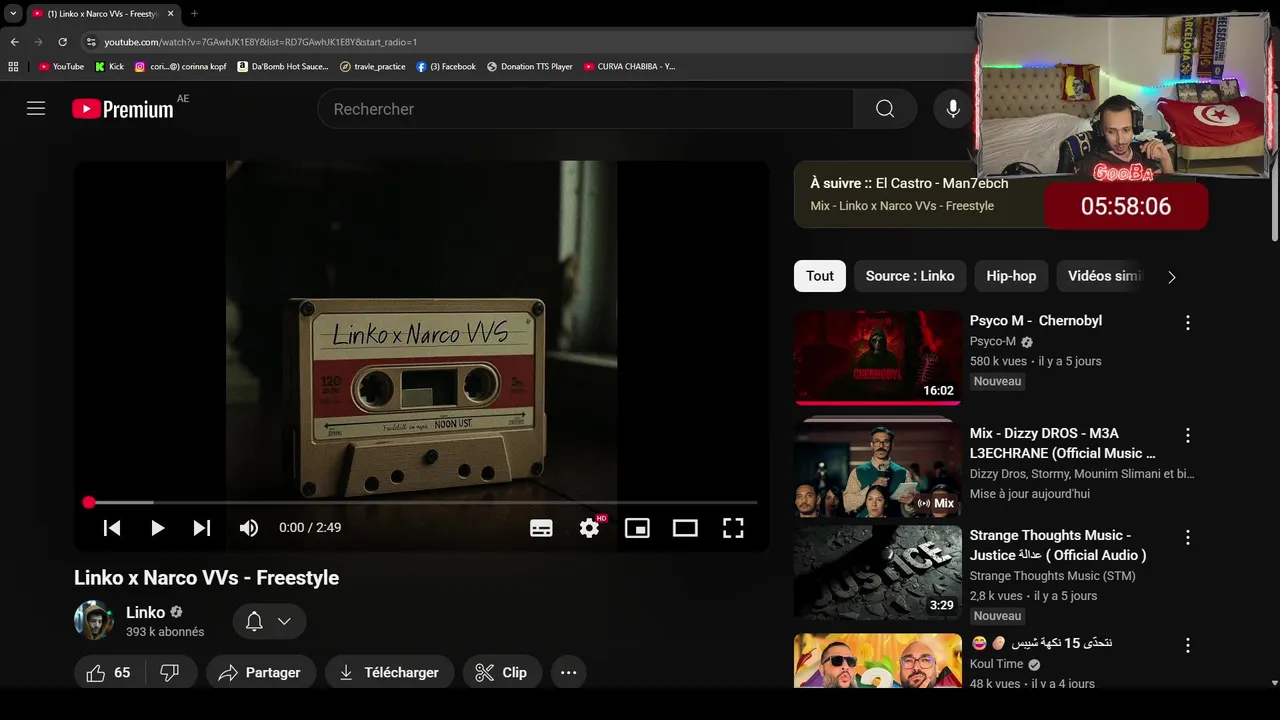Screen dimensions: 1280x720
Task: Show more chips with right arrow
Action: pos(1172,277)
